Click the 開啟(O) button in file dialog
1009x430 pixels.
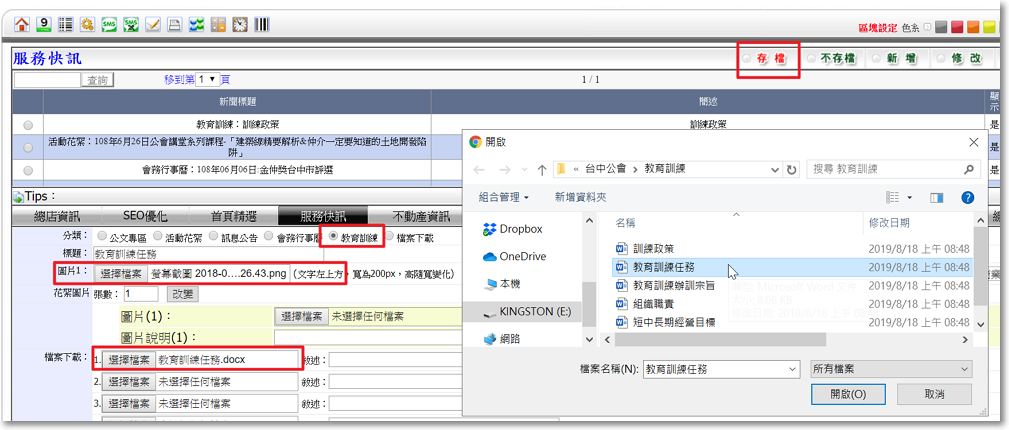[x=848, y=394]
